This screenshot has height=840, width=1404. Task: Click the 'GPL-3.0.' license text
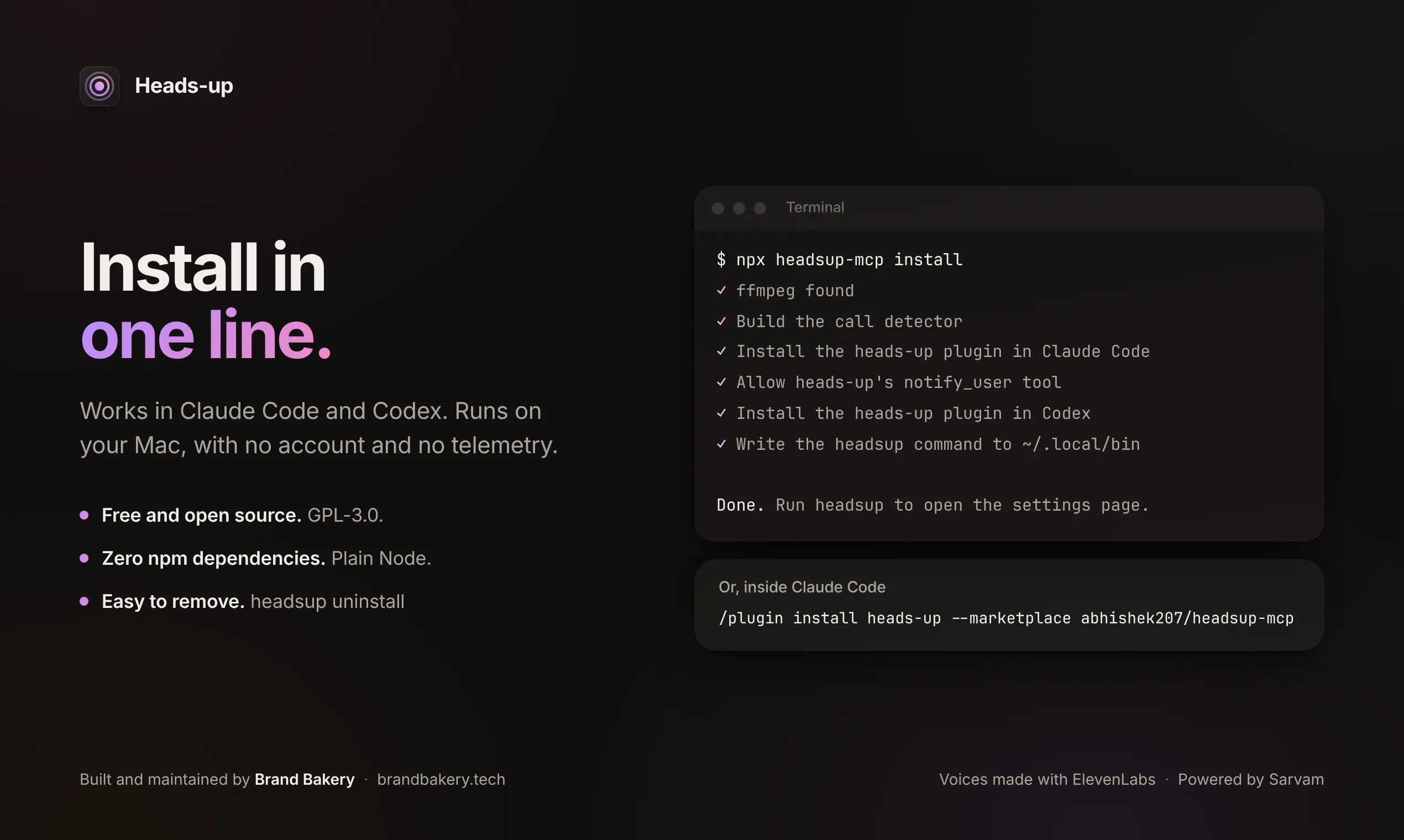[345, 515]
